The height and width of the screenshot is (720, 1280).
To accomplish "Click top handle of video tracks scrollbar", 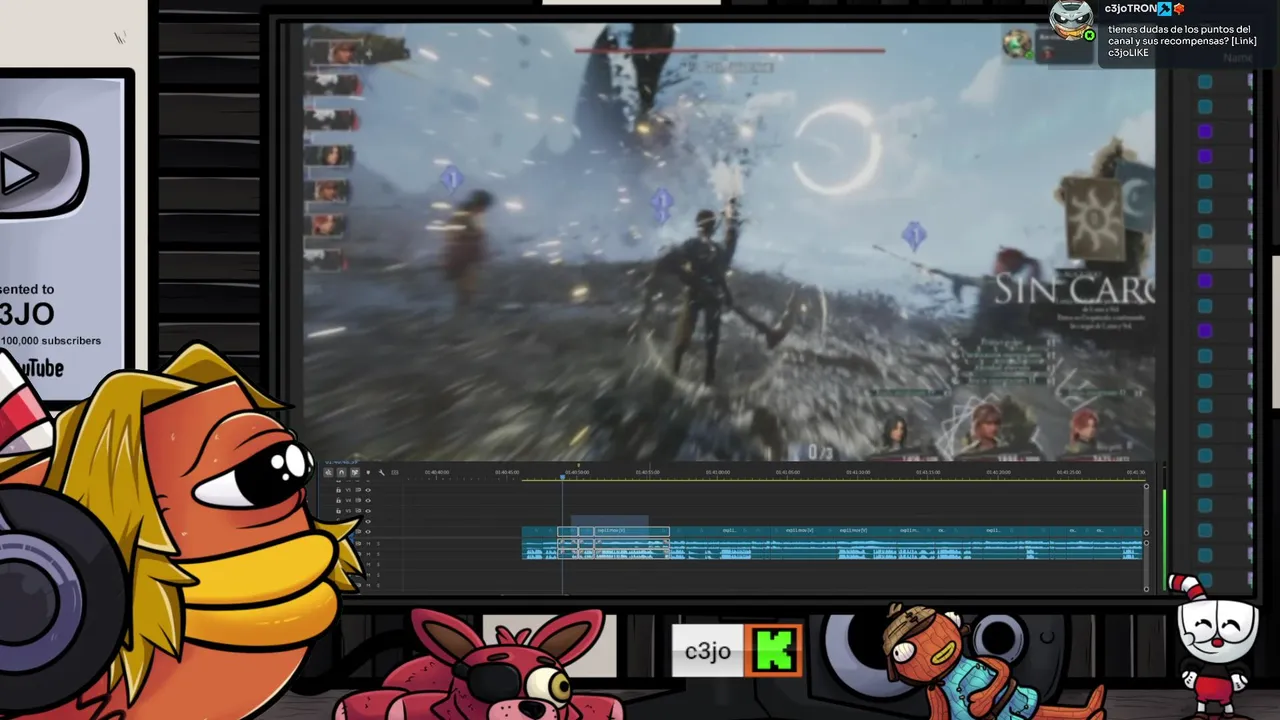I will pyautogui.click(x=1146, y=486).
